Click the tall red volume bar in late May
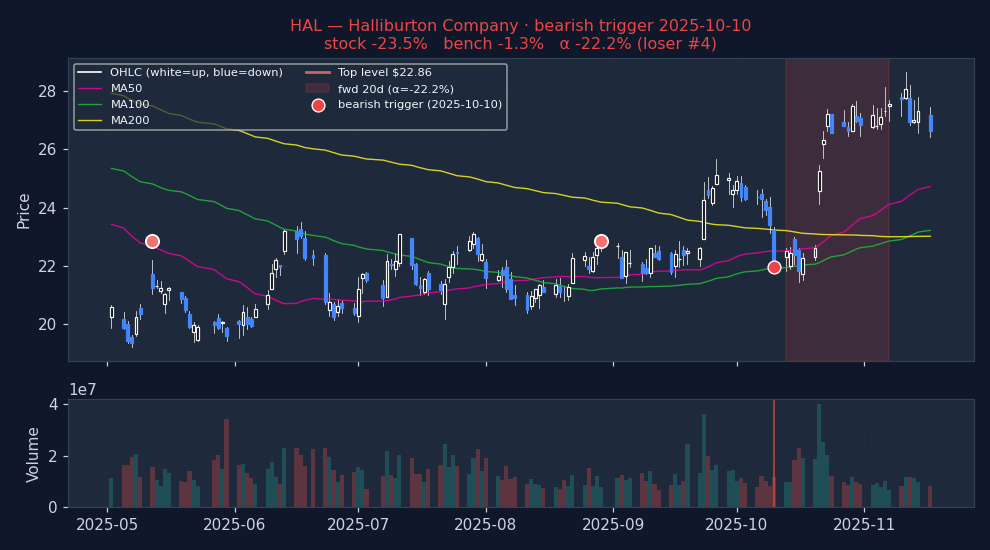 tap(227, 463)
